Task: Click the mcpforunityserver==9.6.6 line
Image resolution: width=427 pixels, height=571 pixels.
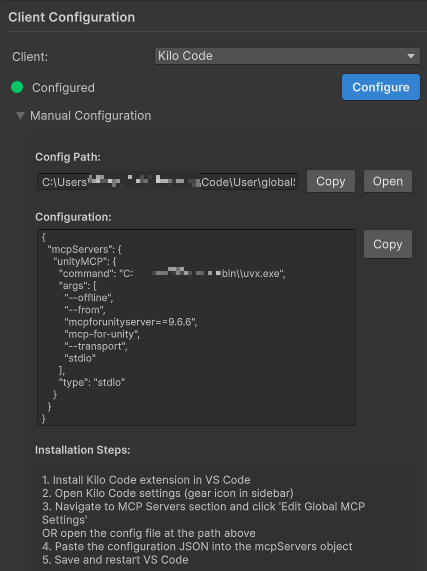Action: (x=131, y=322)
